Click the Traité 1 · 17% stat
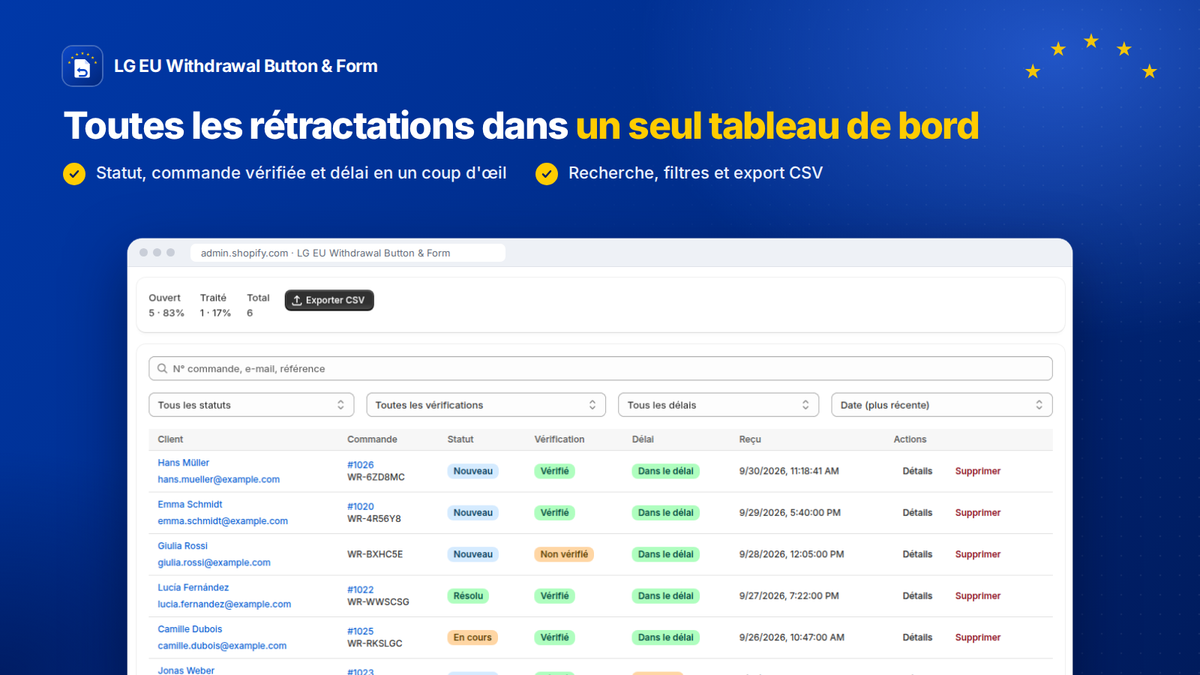The height and width of the screenshot is (675, 1200). click(215, 305)
